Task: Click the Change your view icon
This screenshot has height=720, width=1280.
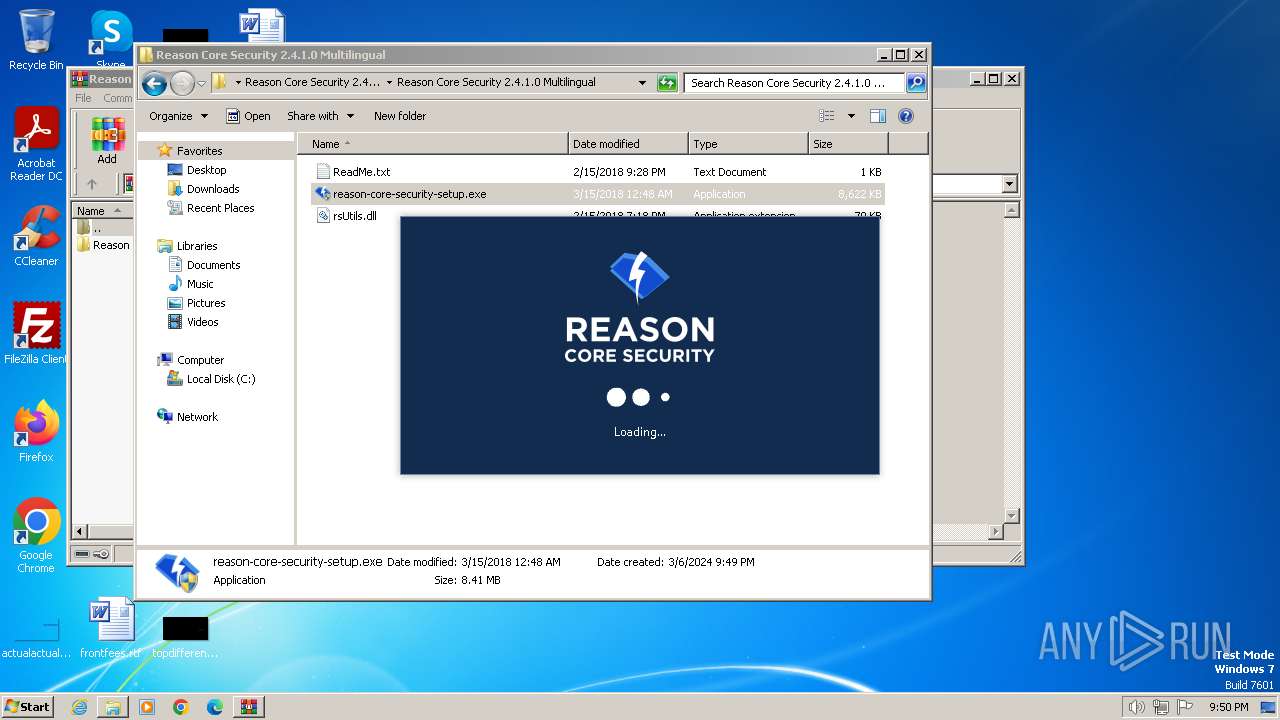Action: click(x=827, y=116)
